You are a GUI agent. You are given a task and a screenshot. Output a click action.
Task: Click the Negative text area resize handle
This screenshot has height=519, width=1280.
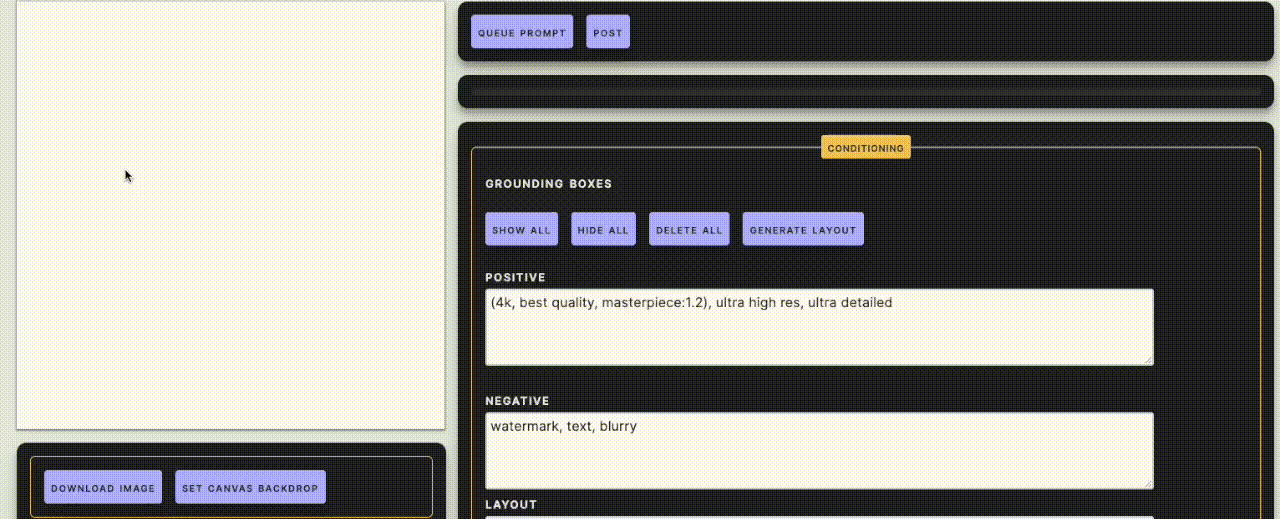(1148, 483)
